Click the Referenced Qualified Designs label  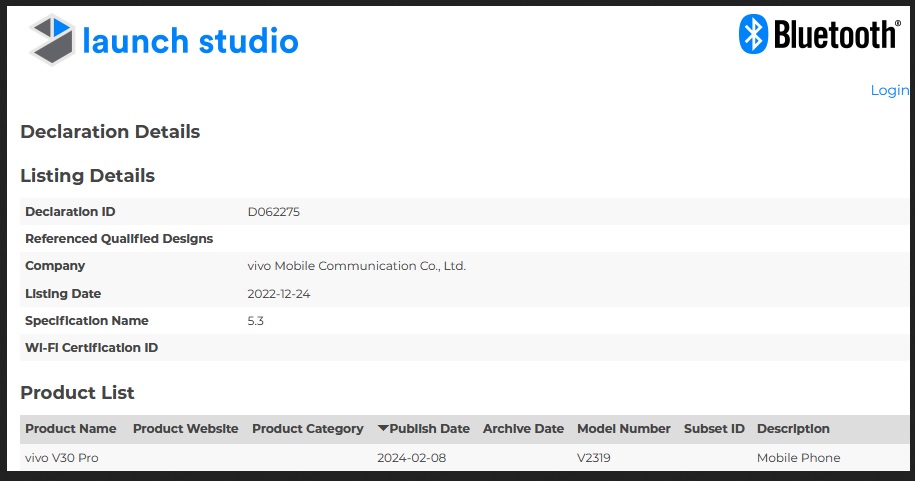point(119,239)
